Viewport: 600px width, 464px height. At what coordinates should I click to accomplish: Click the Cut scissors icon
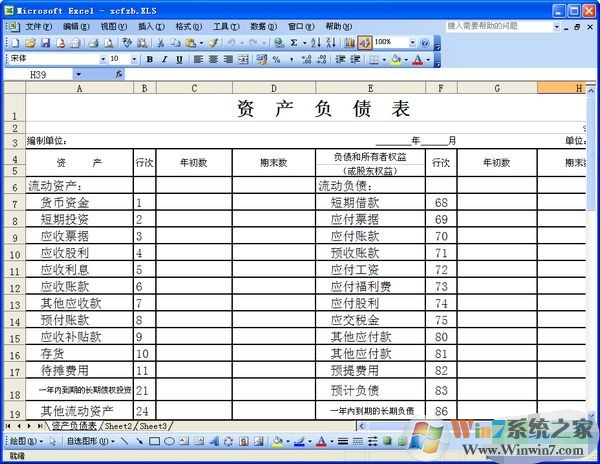(x=161, y=43)
